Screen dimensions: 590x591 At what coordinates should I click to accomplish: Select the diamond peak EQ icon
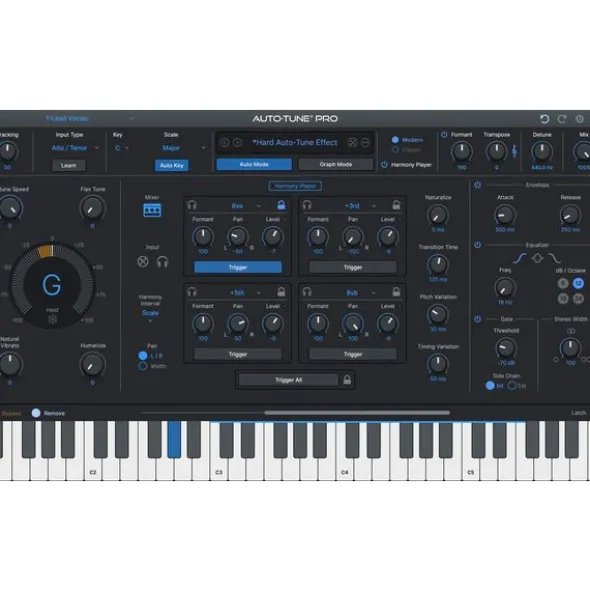(x=537, y=258)
